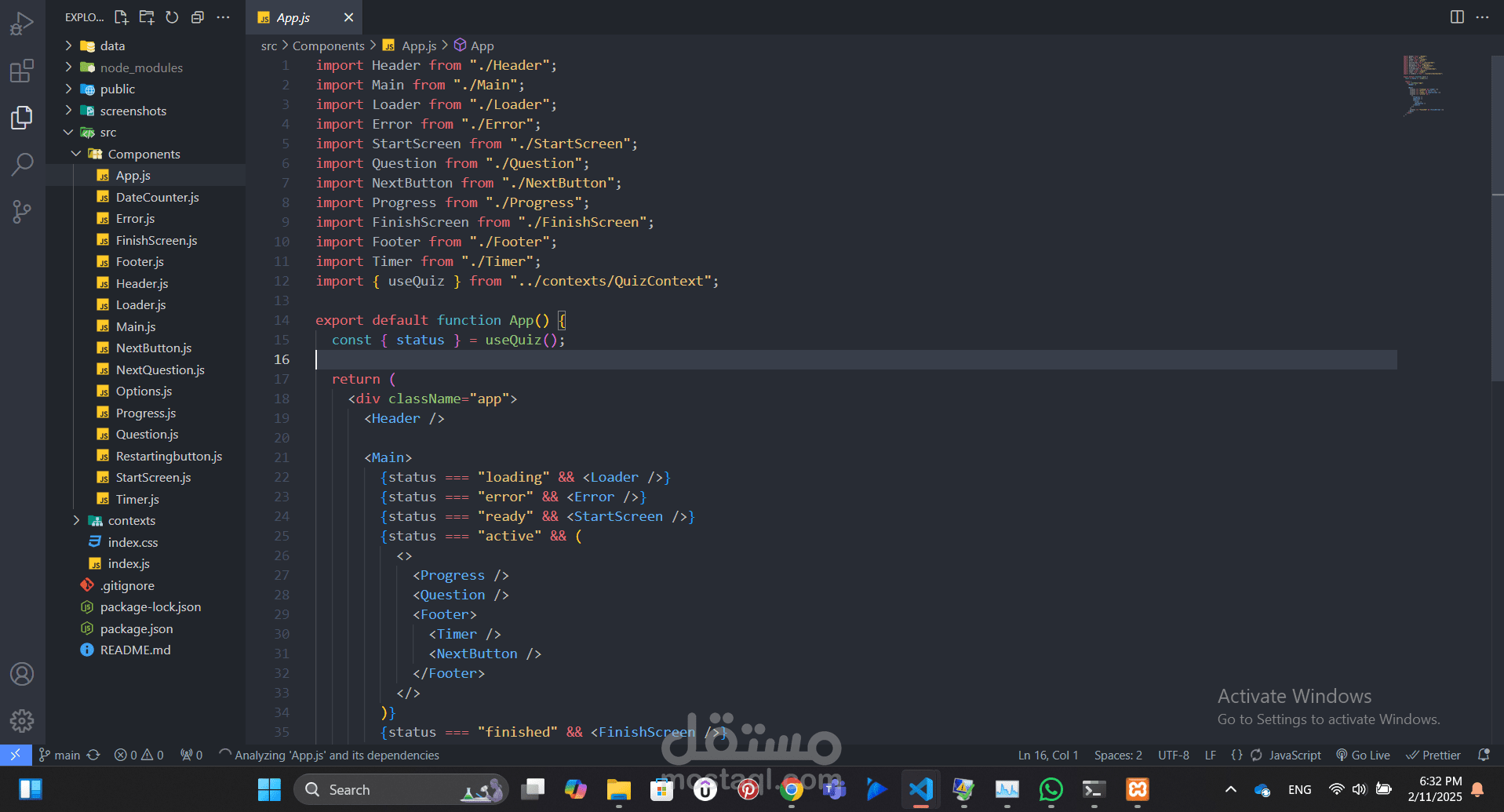Open the Accounts menu
The width and height of the screenshot is (1504, 812).
[22, 674]
